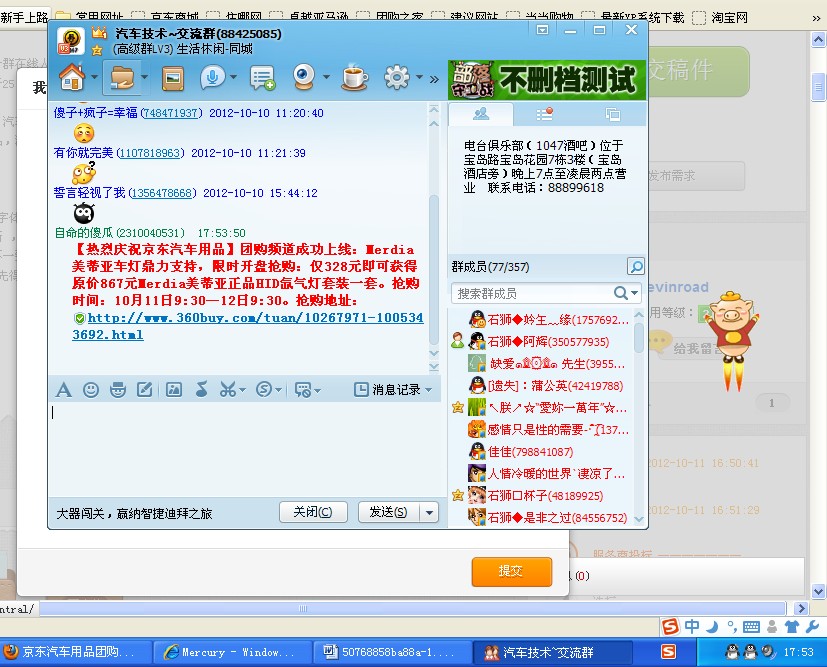
Task: Click the font letter A icon
Action: pos(64,389)
